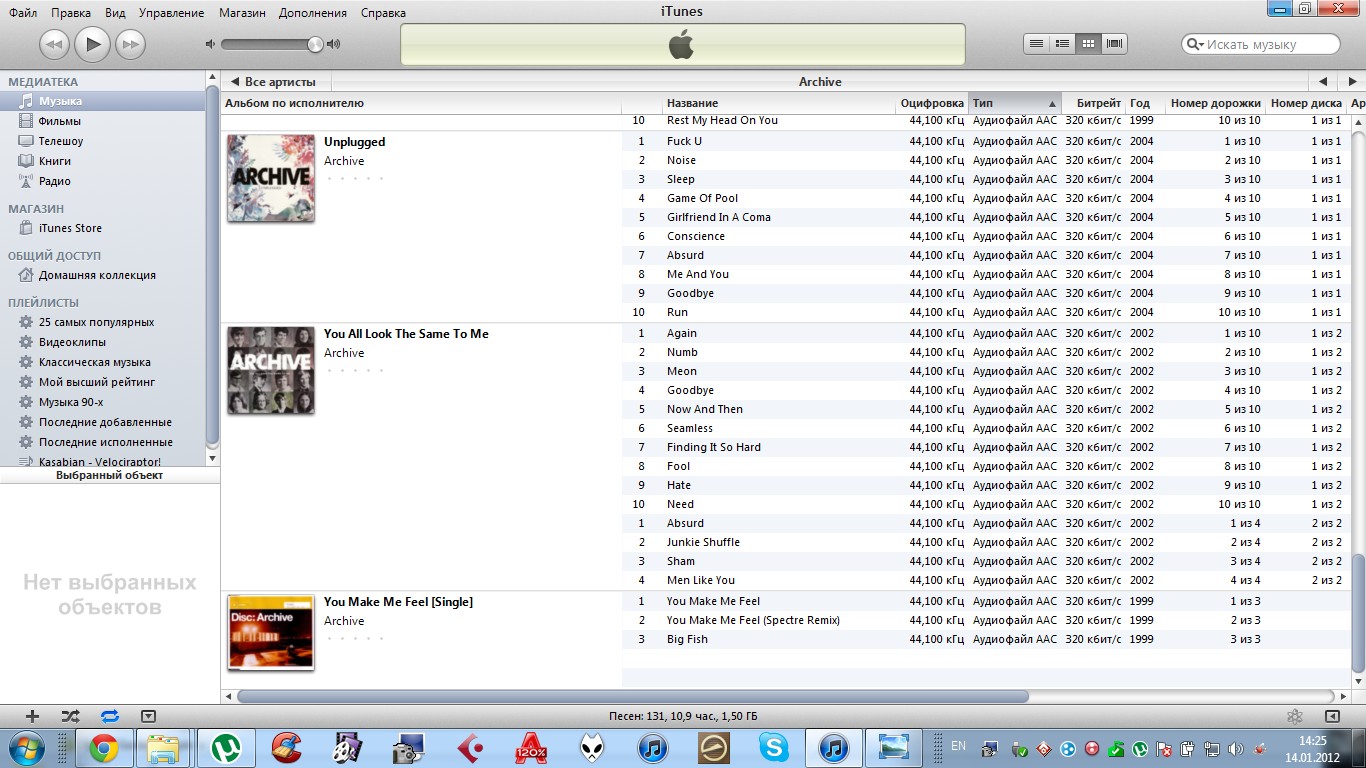Open Windows Start menu
The height and width of the screenshot is (768, 1366).
coord(26,748)
